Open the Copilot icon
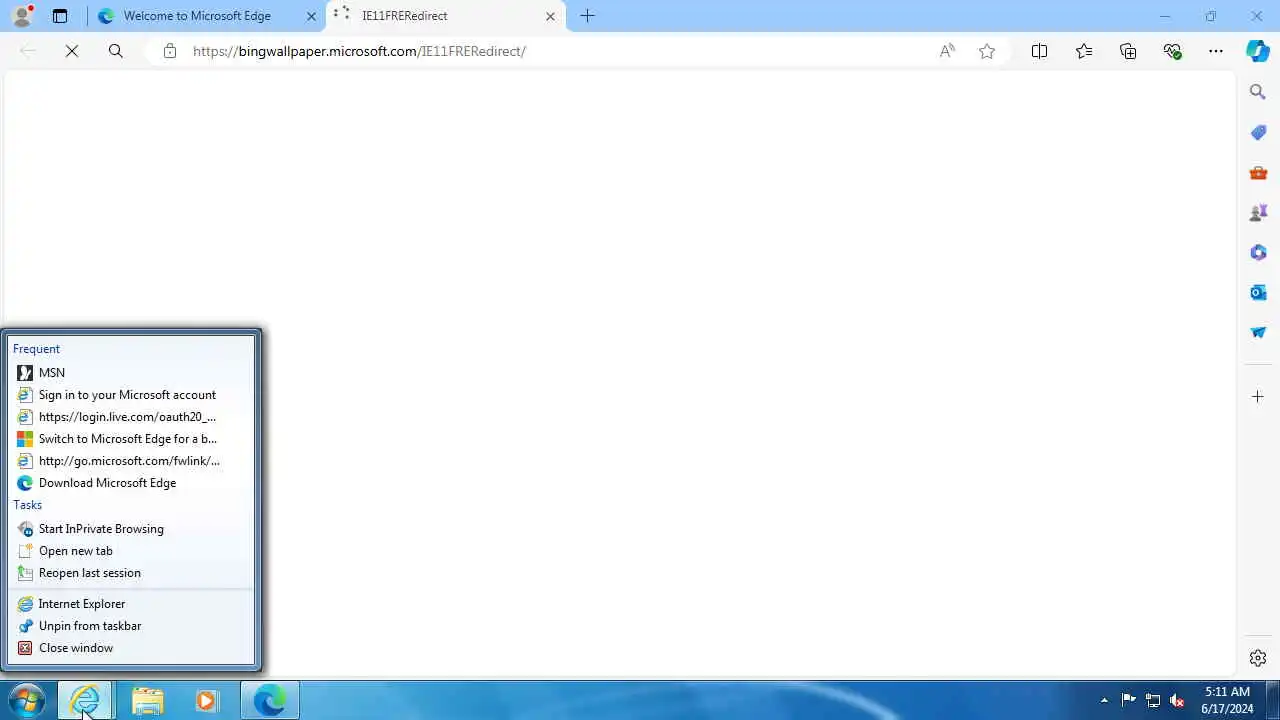This screenshot has height=720, width=1280. pos(1258,51)
